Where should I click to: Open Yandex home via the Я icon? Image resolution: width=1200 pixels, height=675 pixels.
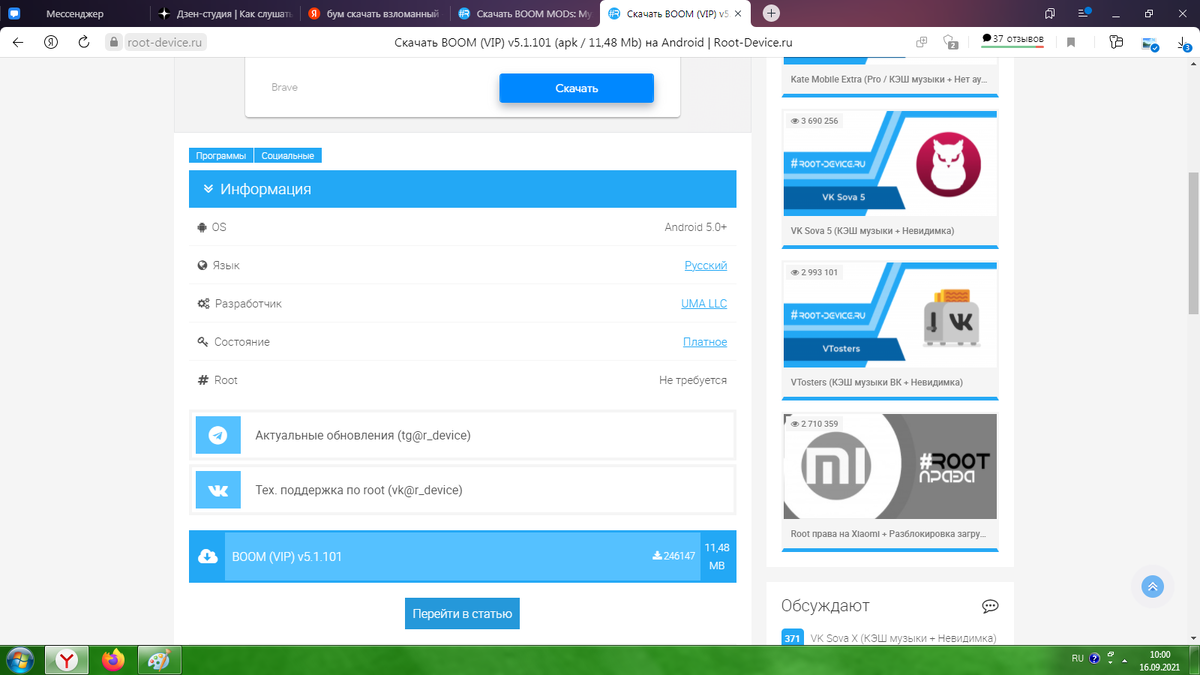(x=50, y=43)
